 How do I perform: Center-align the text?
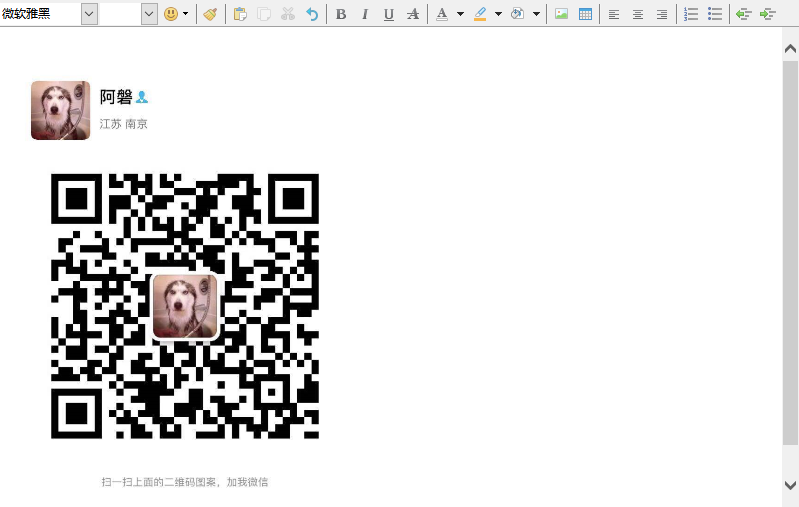pos(637,14)
